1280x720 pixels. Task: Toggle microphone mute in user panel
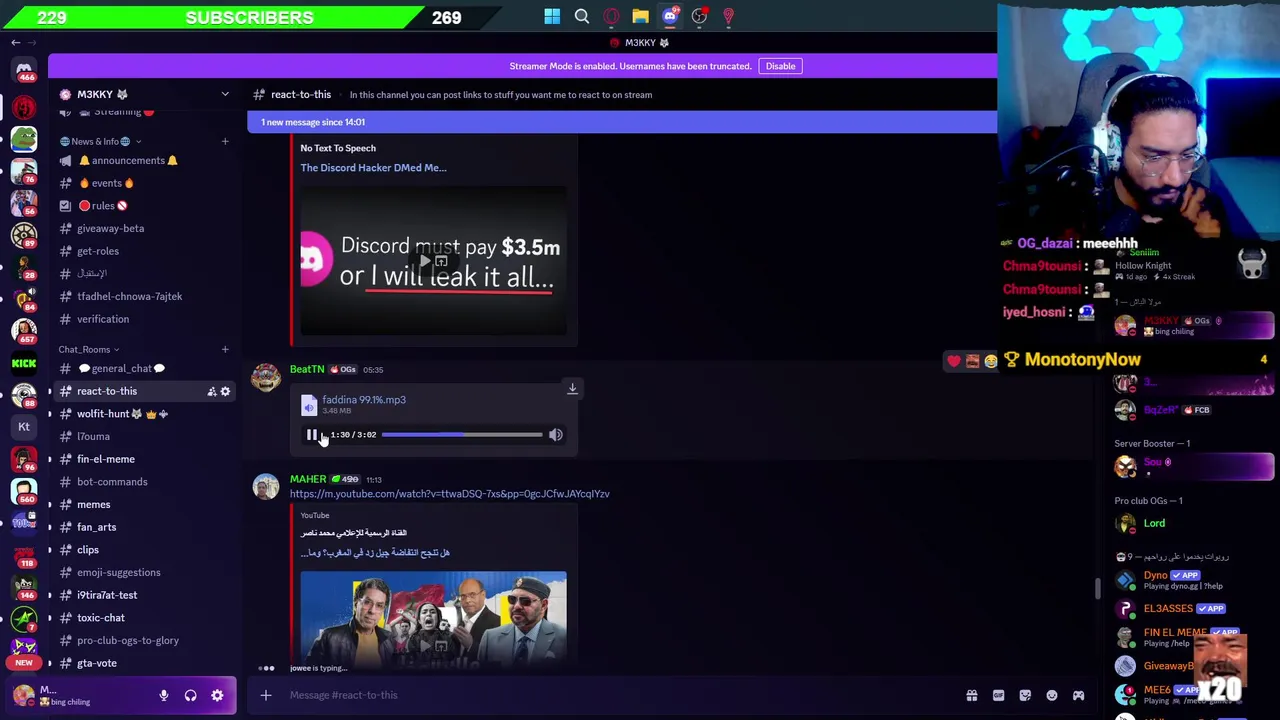pos(164,696)
